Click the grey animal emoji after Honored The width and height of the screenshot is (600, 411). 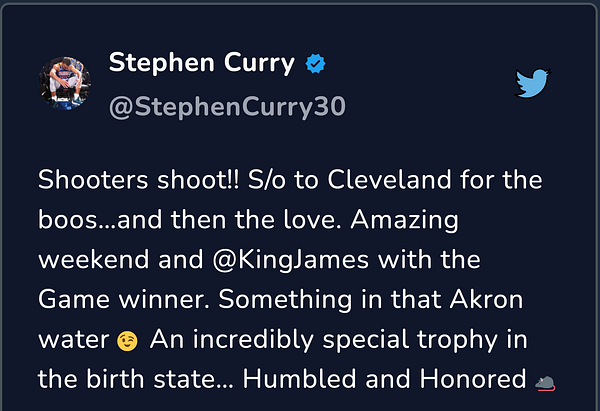[x=545, y=383]
